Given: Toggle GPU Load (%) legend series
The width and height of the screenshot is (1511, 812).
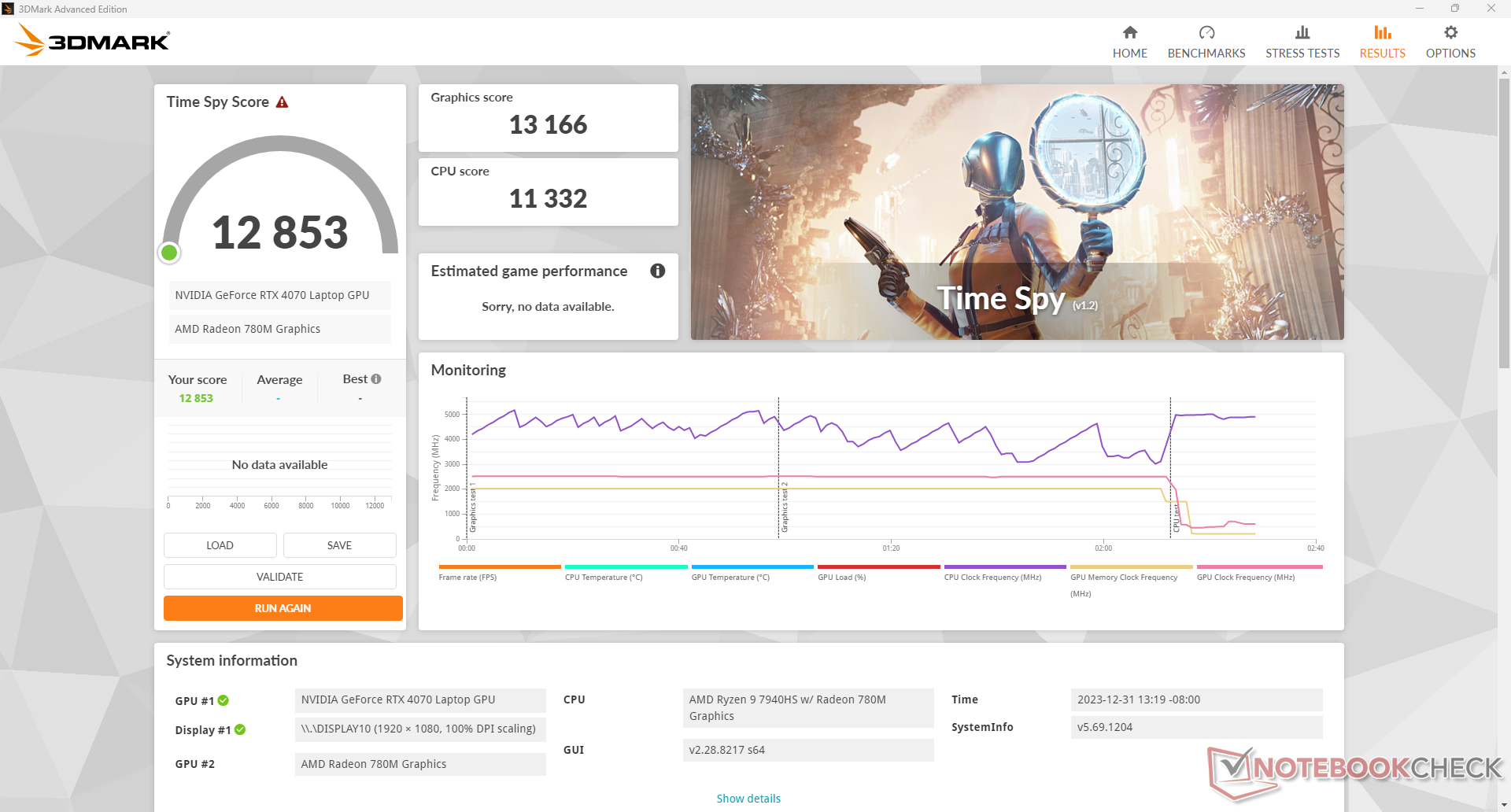Looking at the screenshot, I should (x=841, y=578).
